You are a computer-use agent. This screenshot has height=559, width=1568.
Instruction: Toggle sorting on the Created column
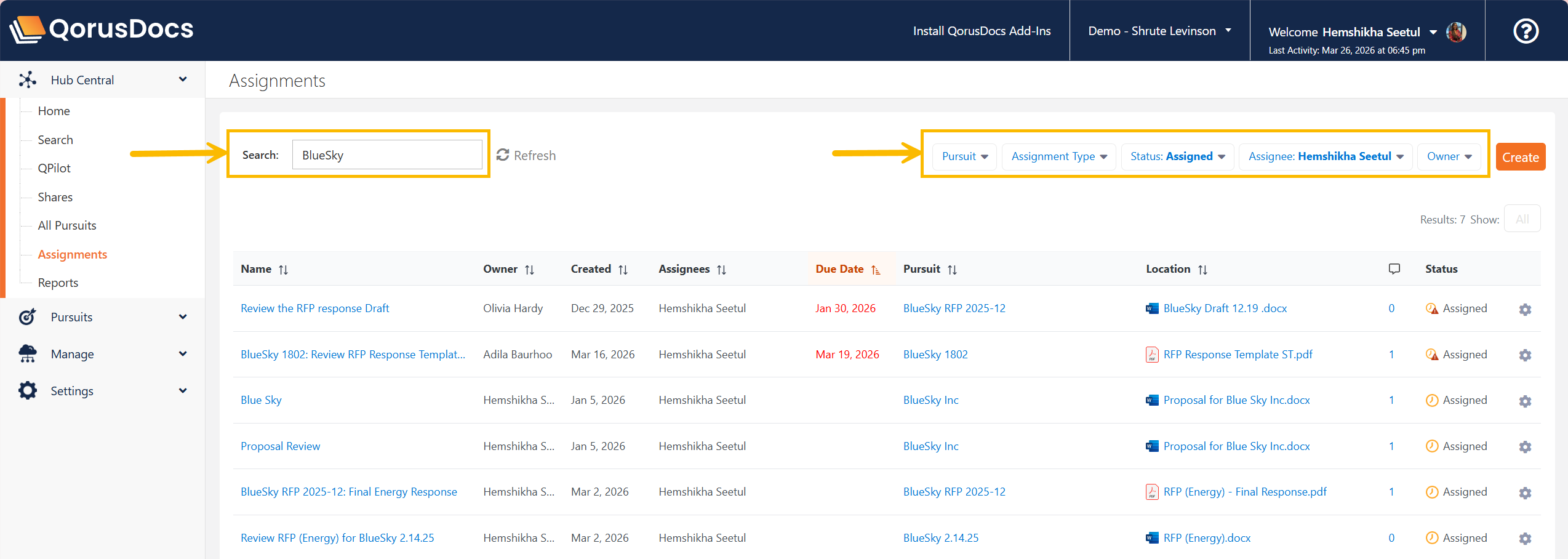pos(623,270)
